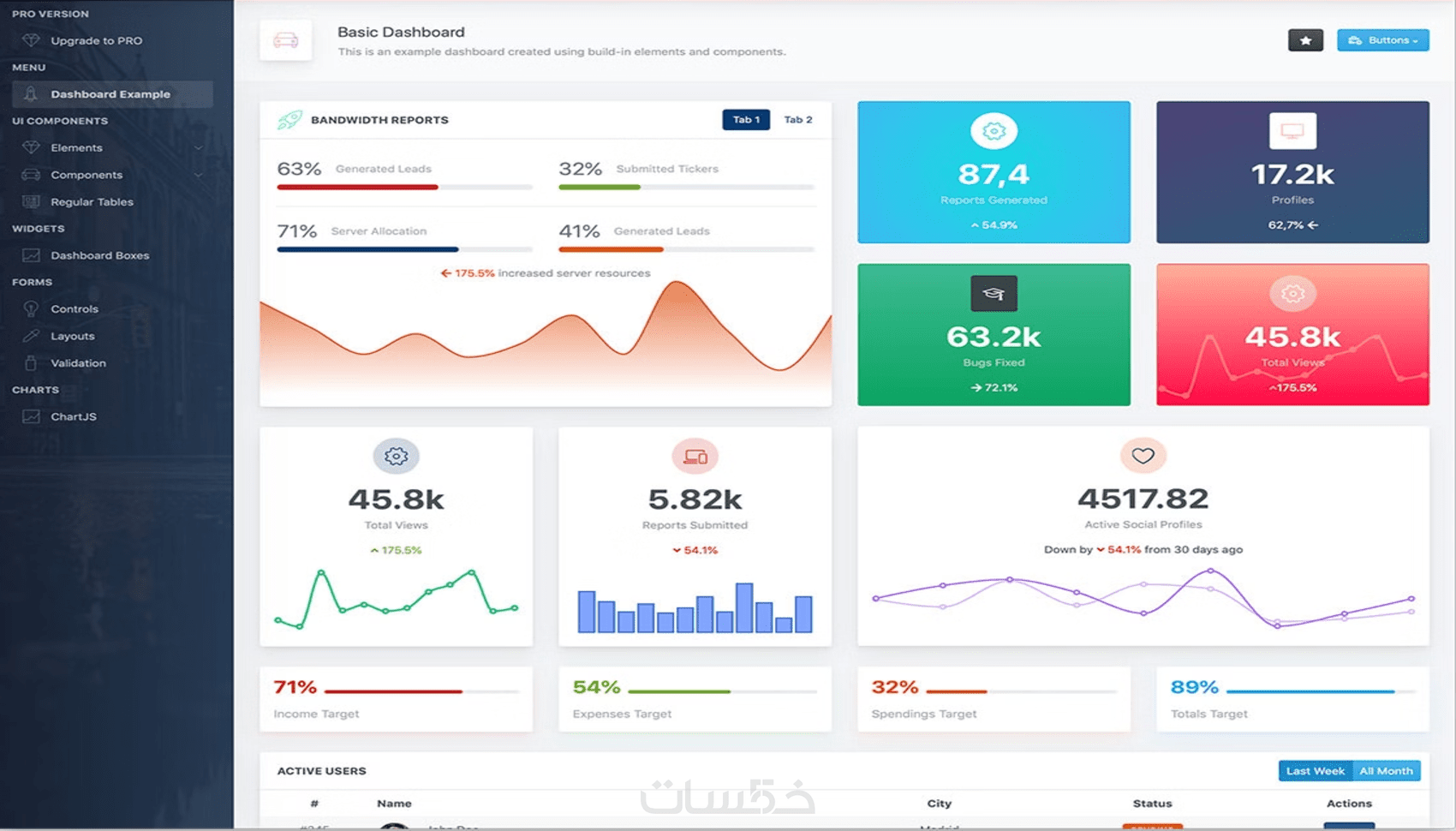Click the rocket icon in Bandwidth Reports
This screenshot has width=1456, height=831.
point(289,120)
